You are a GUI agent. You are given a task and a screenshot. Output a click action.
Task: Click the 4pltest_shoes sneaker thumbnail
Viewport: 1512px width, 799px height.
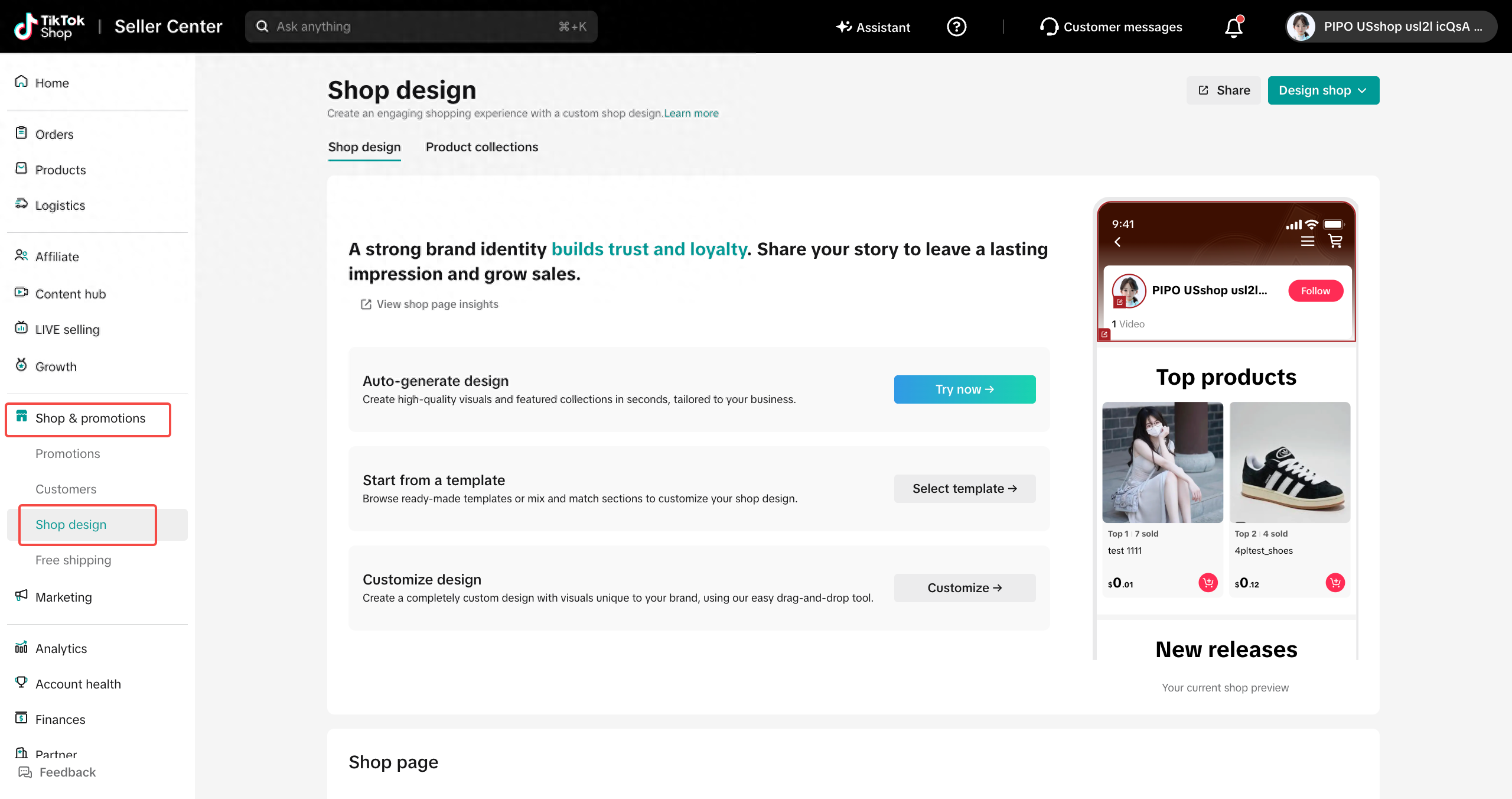1290,463
